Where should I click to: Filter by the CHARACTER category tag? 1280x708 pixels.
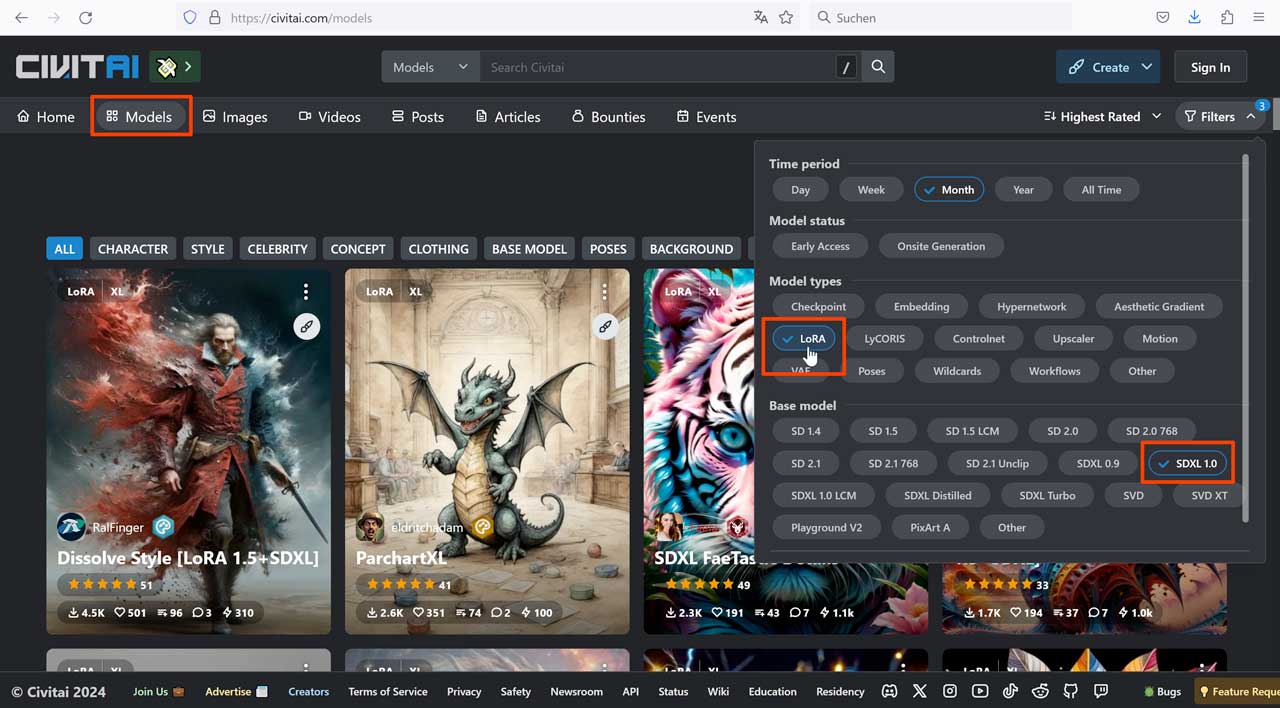coord(133,249)
